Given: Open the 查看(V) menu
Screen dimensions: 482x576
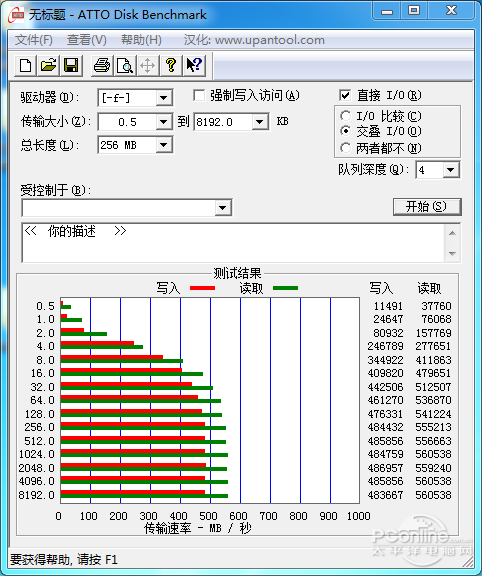Looking at the screenshot, I should click(x=87, y=40).
